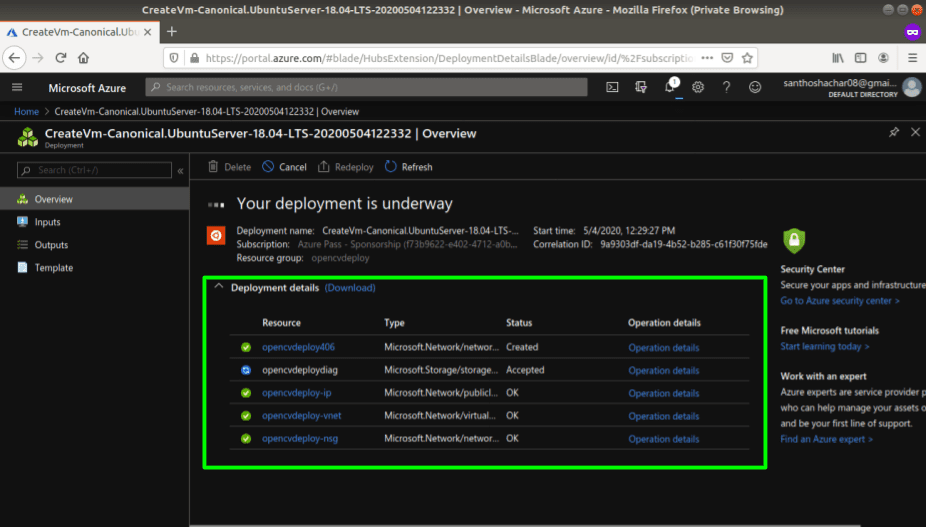Viewport: 926px width, 527px height.
Task: Toggle the Firefox sidebar view
Action: tap(860, 58)
